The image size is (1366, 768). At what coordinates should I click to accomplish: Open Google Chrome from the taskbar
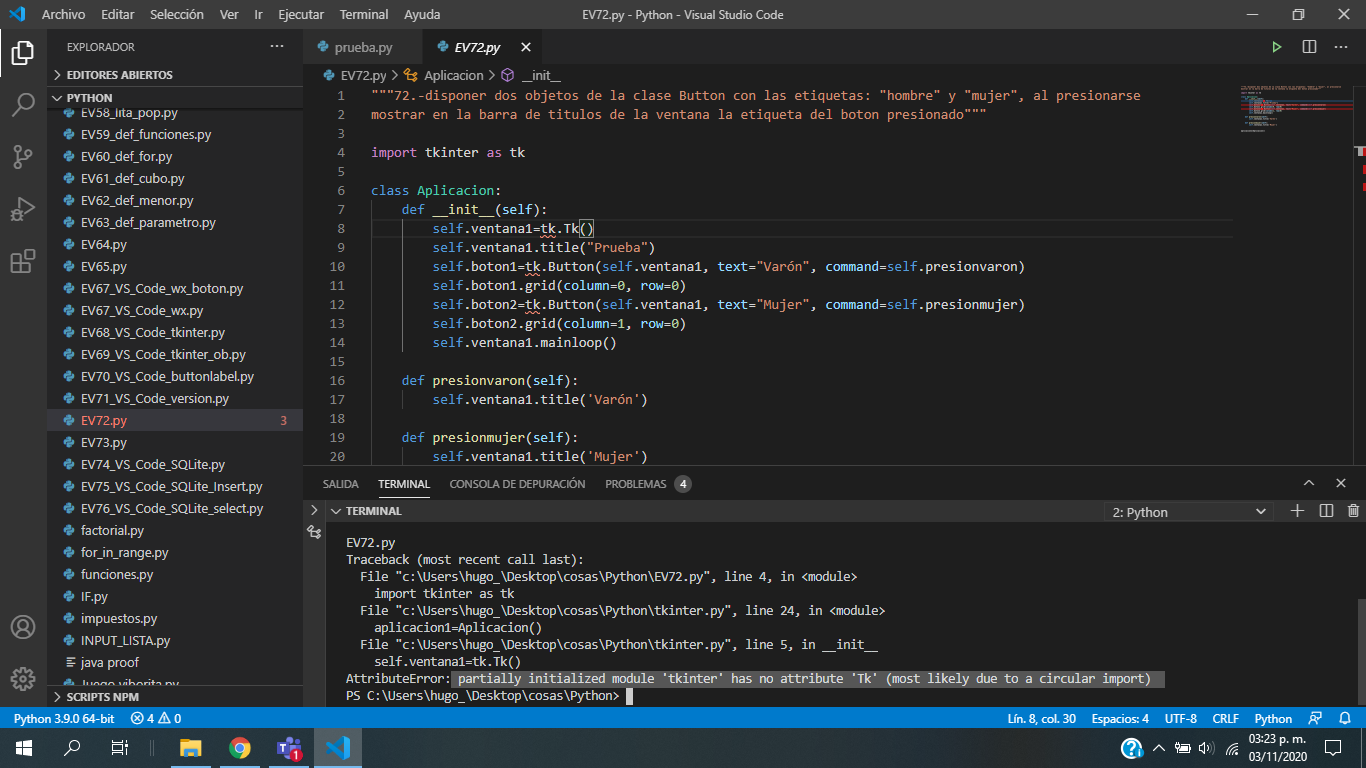pos(239,748)
